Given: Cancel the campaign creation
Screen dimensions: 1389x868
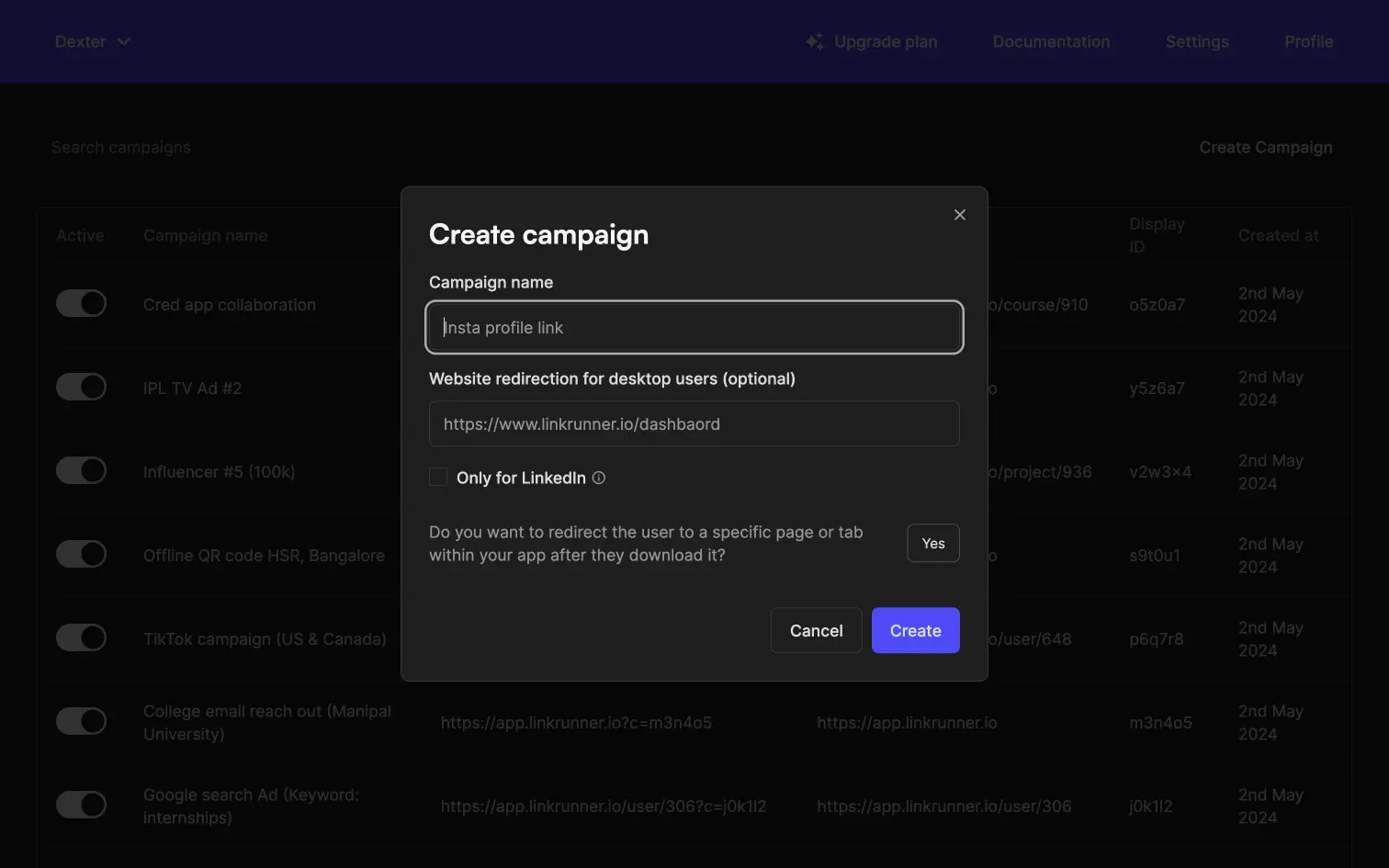Looking at the screenshot, I should pos(816,630).
